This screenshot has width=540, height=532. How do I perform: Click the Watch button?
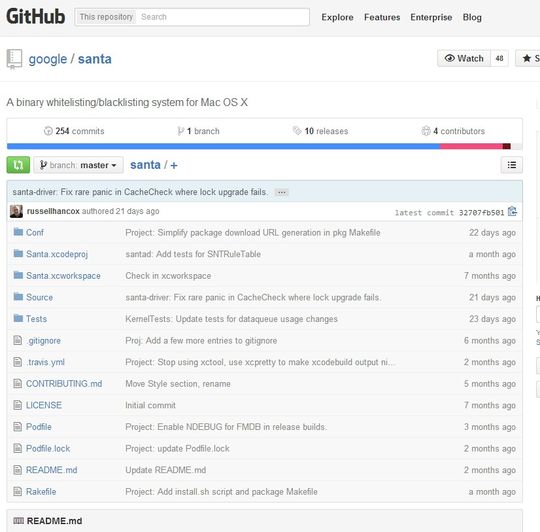(464, 58)
